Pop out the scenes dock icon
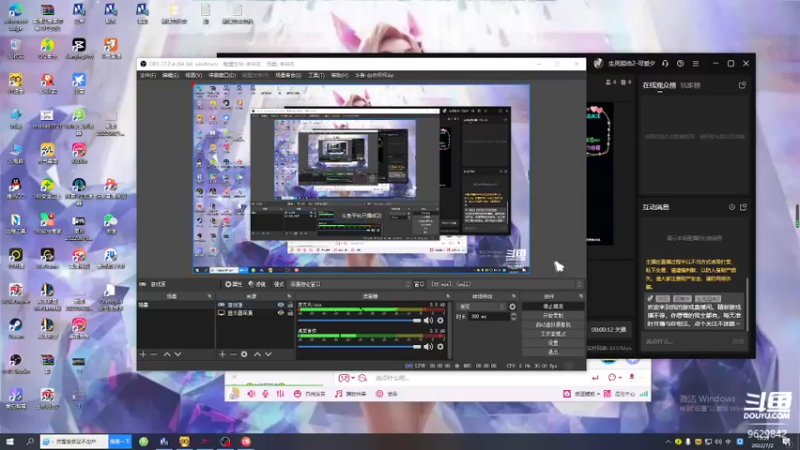Viewport: 800px width, 450px height. [209, 296]
